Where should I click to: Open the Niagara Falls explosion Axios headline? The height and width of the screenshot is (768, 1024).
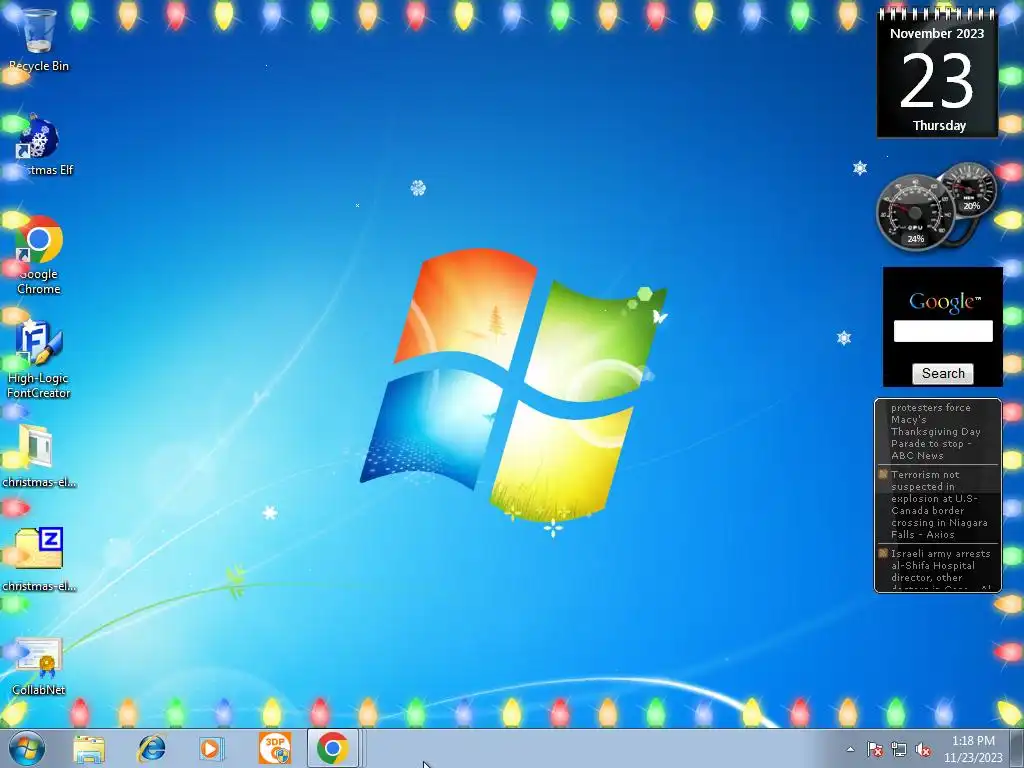coord(939,504)
